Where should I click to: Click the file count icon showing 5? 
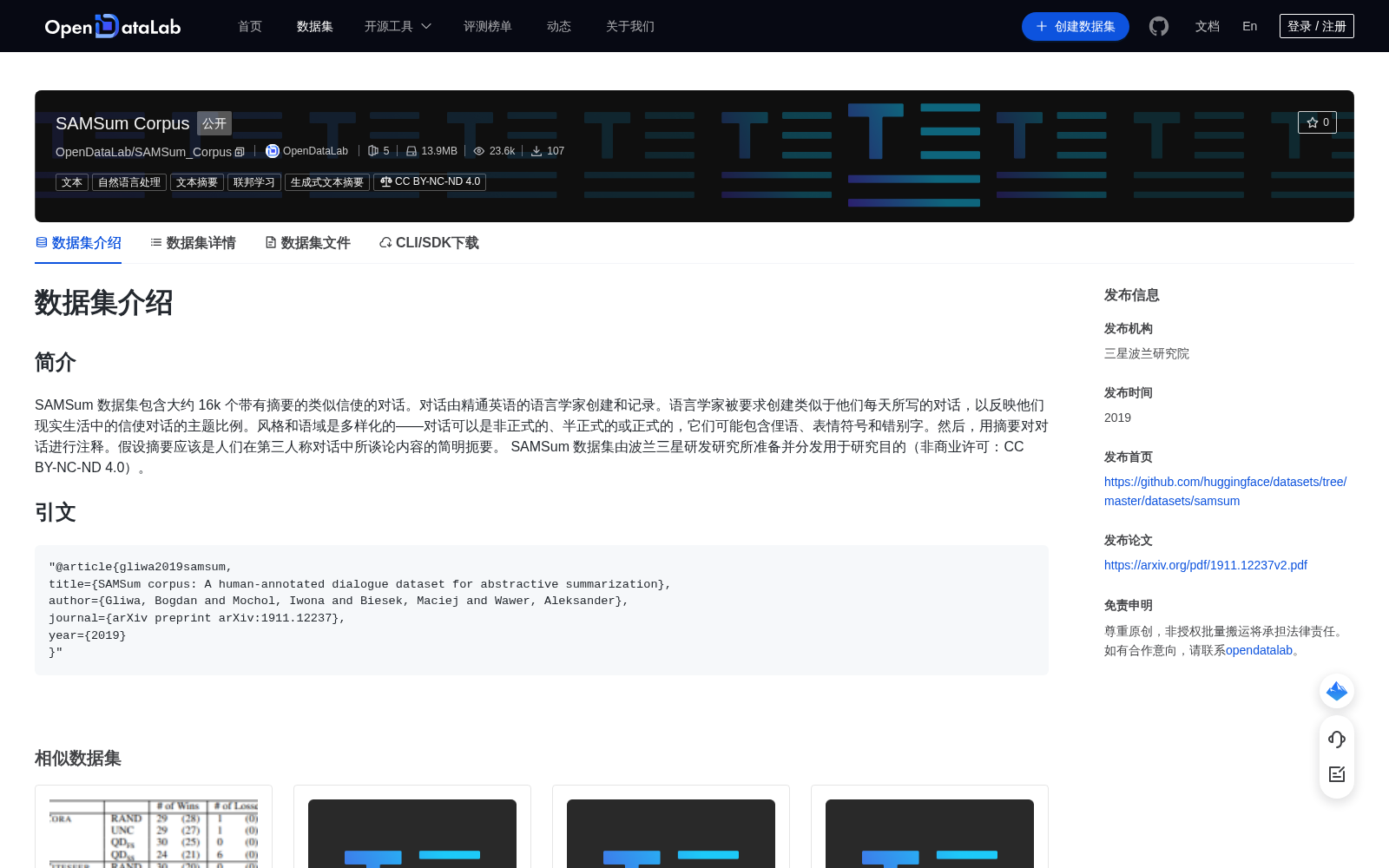pos(373,151)
